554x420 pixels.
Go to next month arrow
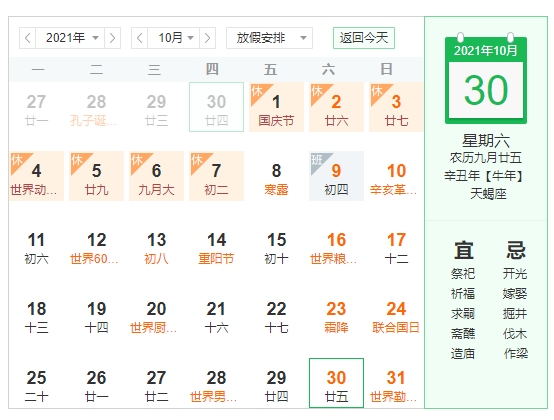pos(207,38)
